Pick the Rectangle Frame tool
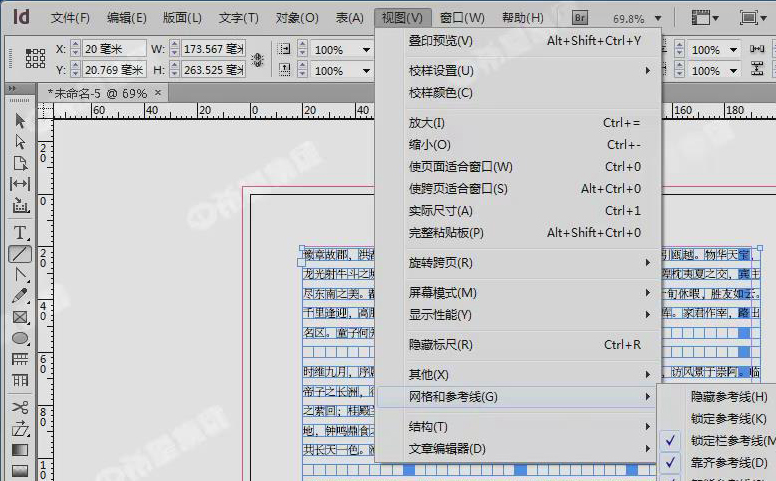The image size is (776, 481). click(x=20, y=318)
